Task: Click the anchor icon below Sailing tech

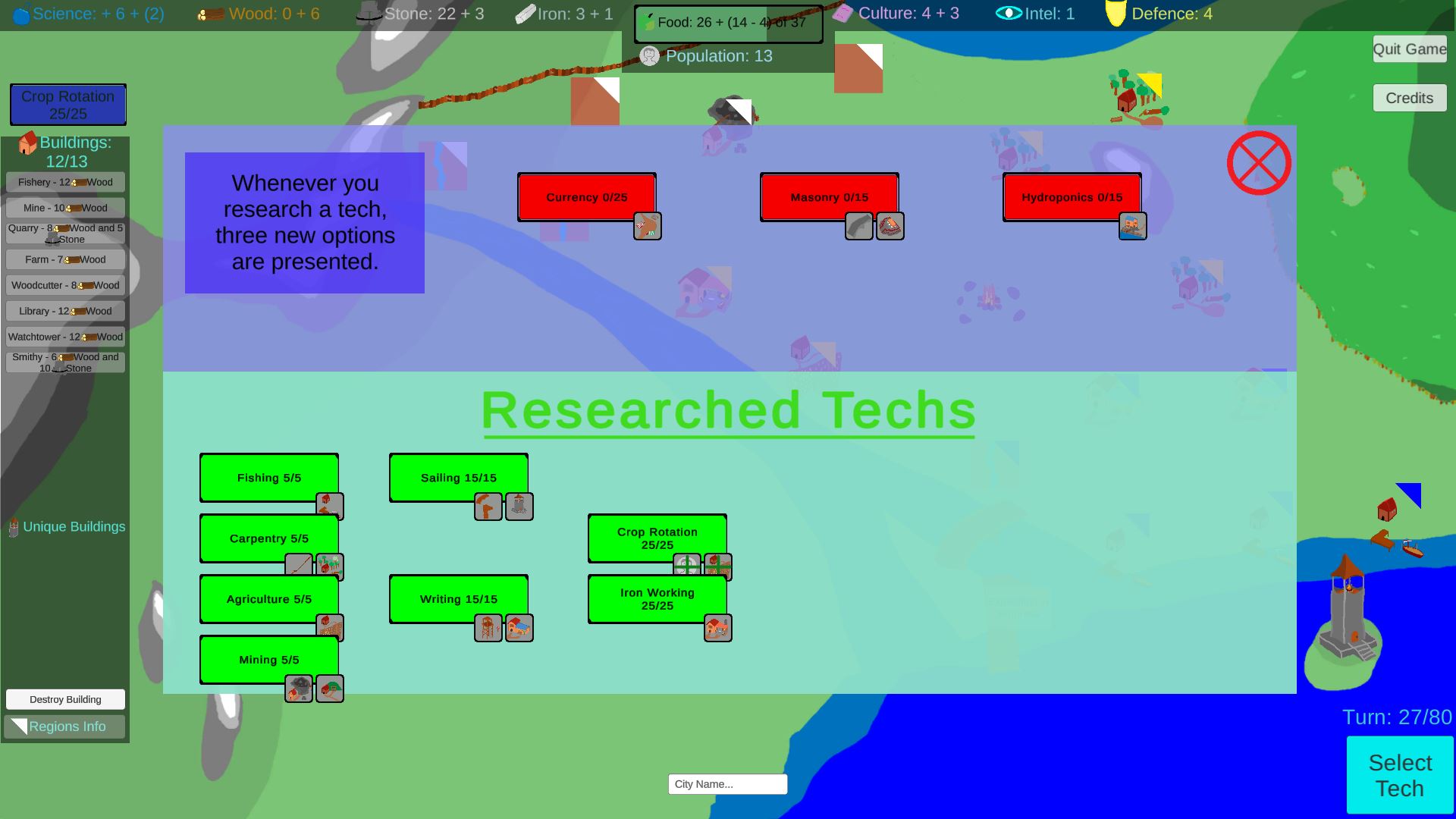Action: (x=488, y=507)
